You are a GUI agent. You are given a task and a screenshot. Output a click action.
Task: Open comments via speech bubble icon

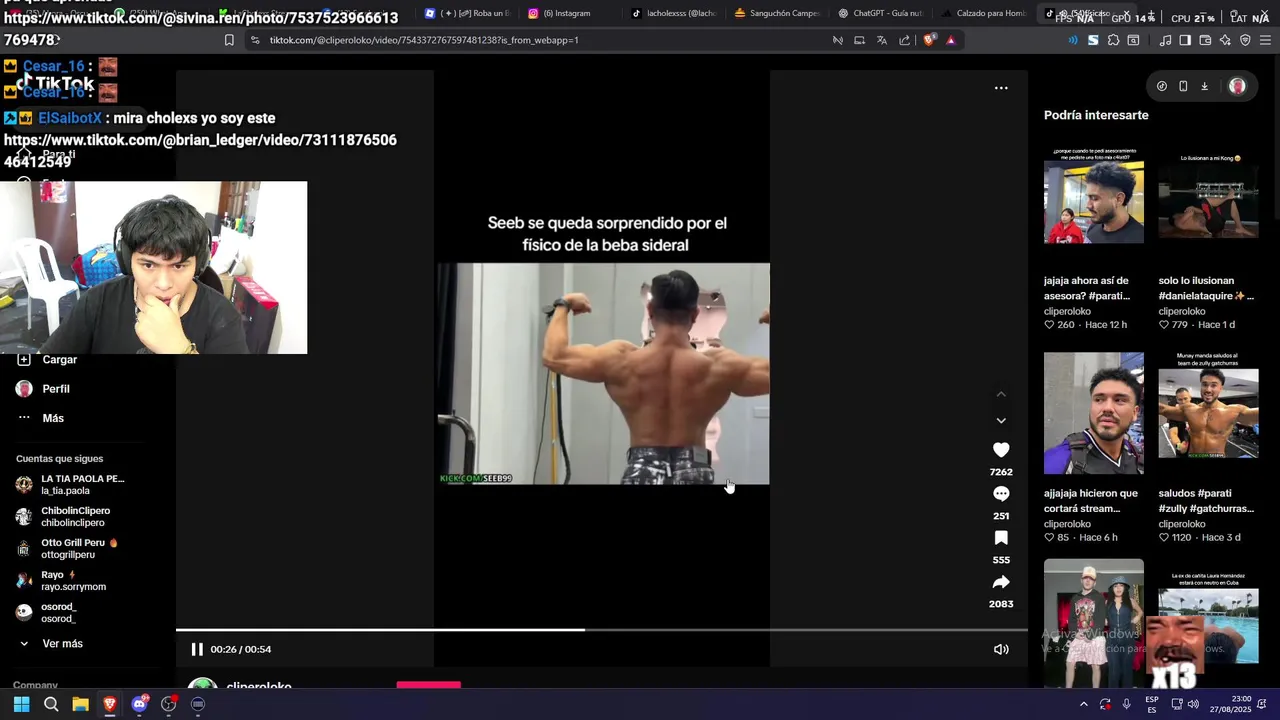coord(1001,494)
